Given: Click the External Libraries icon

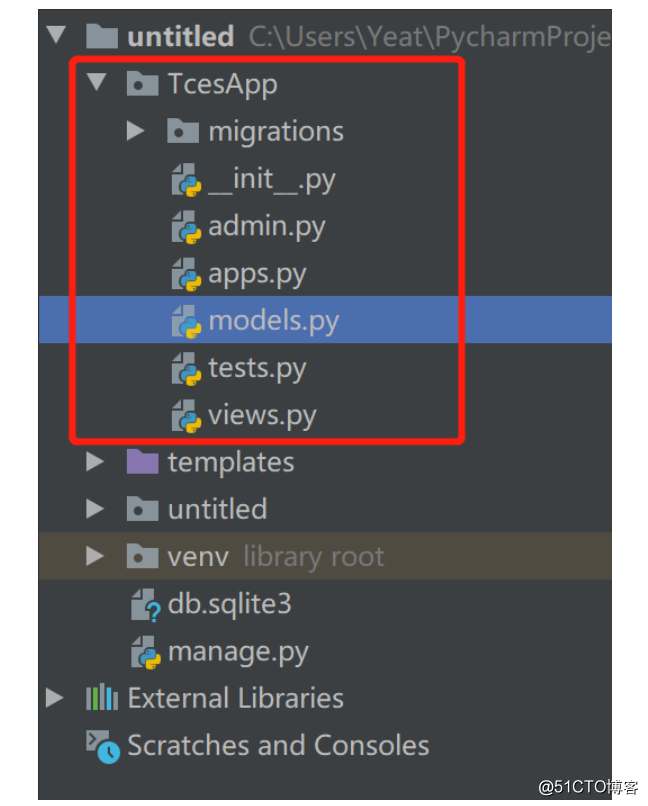Looking at the screenshot, I should coord(100,698).
